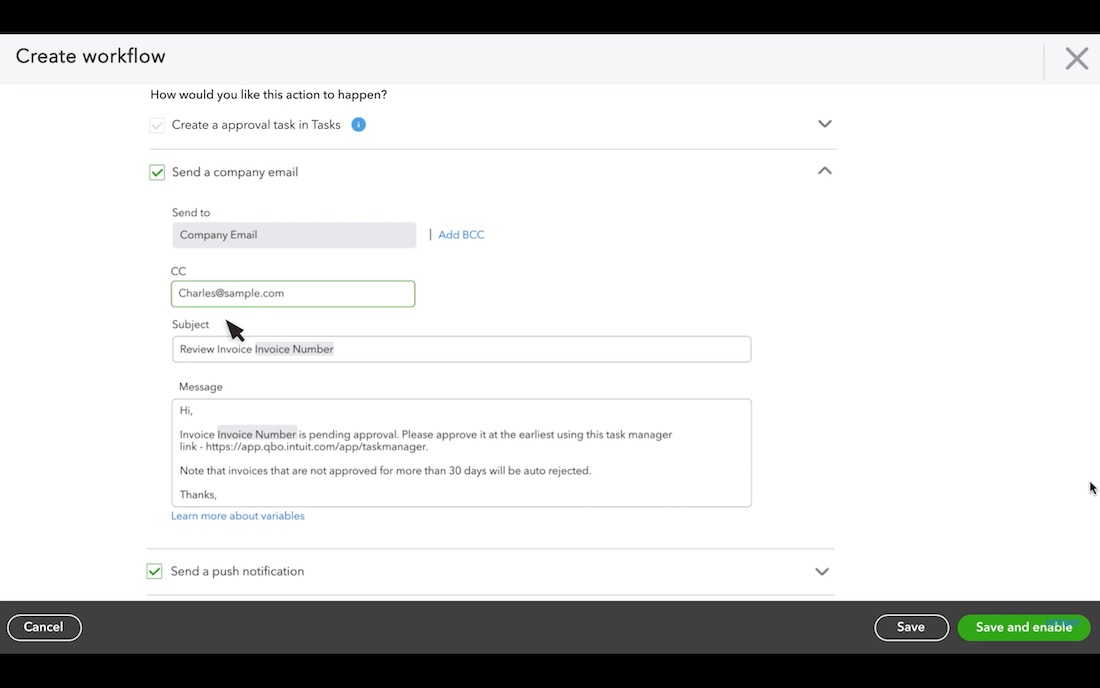This screenshot has width=1100, height=688.
Task: Expand the approval task in Tasks section
Action: 824,124
